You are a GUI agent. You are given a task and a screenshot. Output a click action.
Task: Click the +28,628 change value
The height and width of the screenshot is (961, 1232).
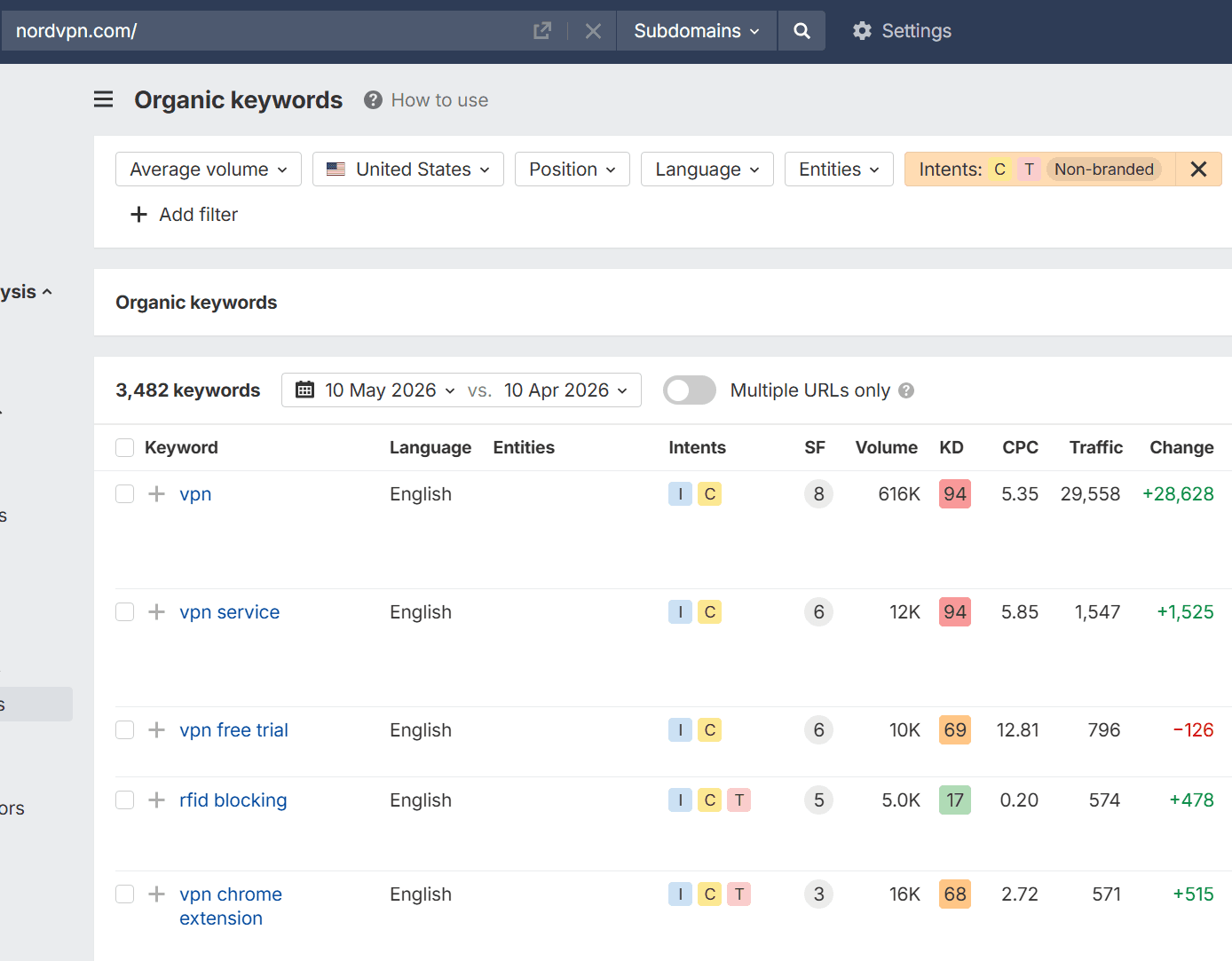coord(1178,494)
